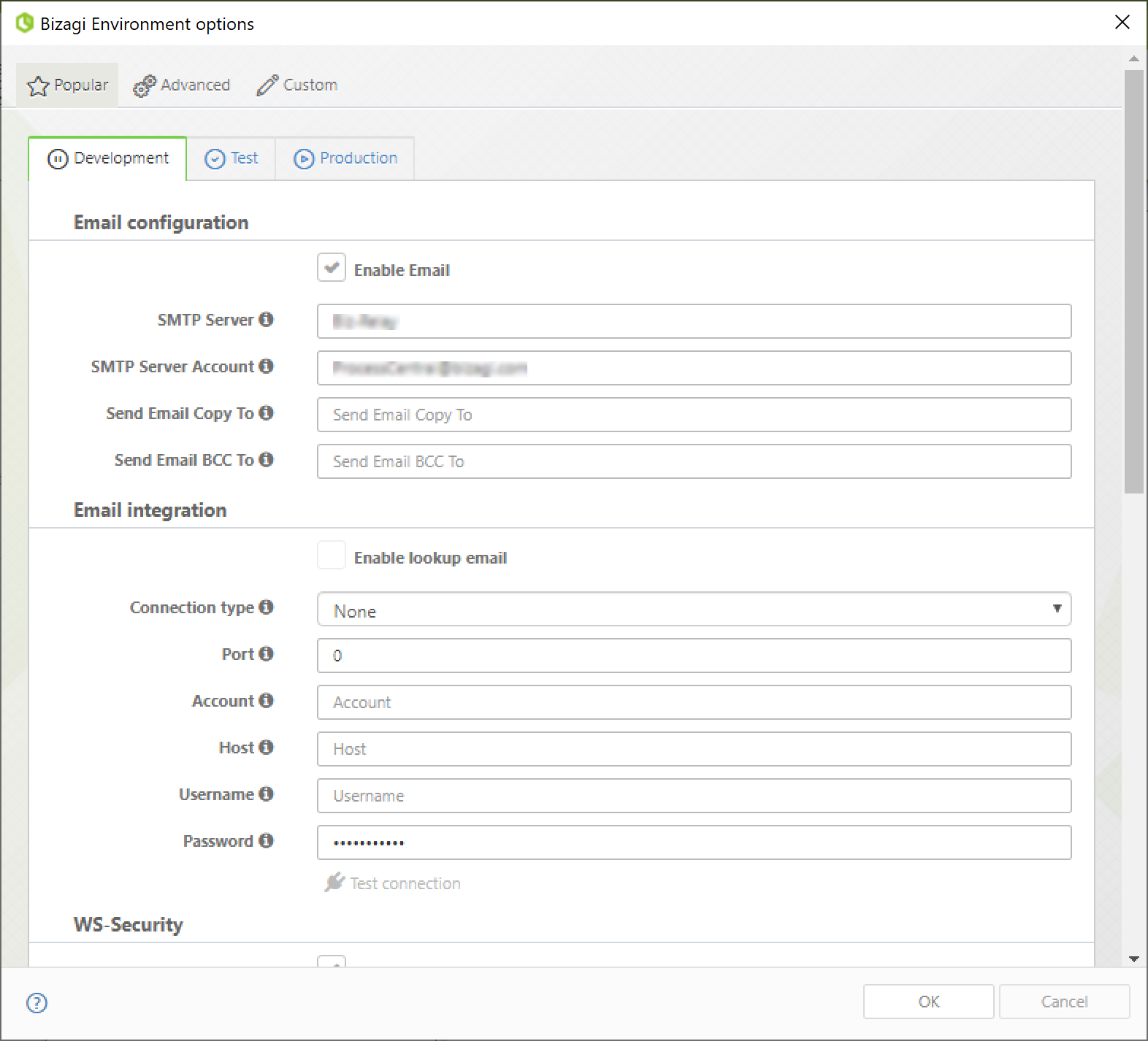Image resolution: width=1148 pixels, height=1041 pixels.
Task: Close the Bizagi Environment options dialog
Action: [1122, 23]
